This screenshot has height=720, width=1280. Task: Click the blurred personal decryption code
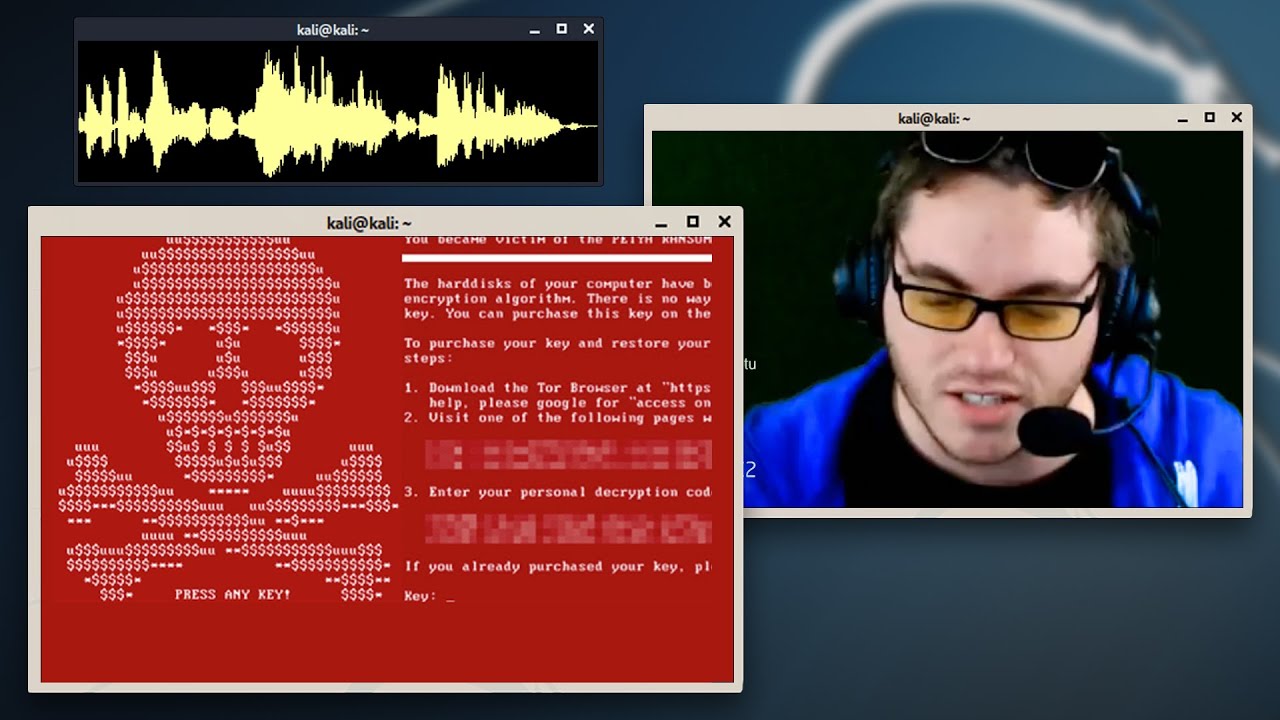[568, 529]
